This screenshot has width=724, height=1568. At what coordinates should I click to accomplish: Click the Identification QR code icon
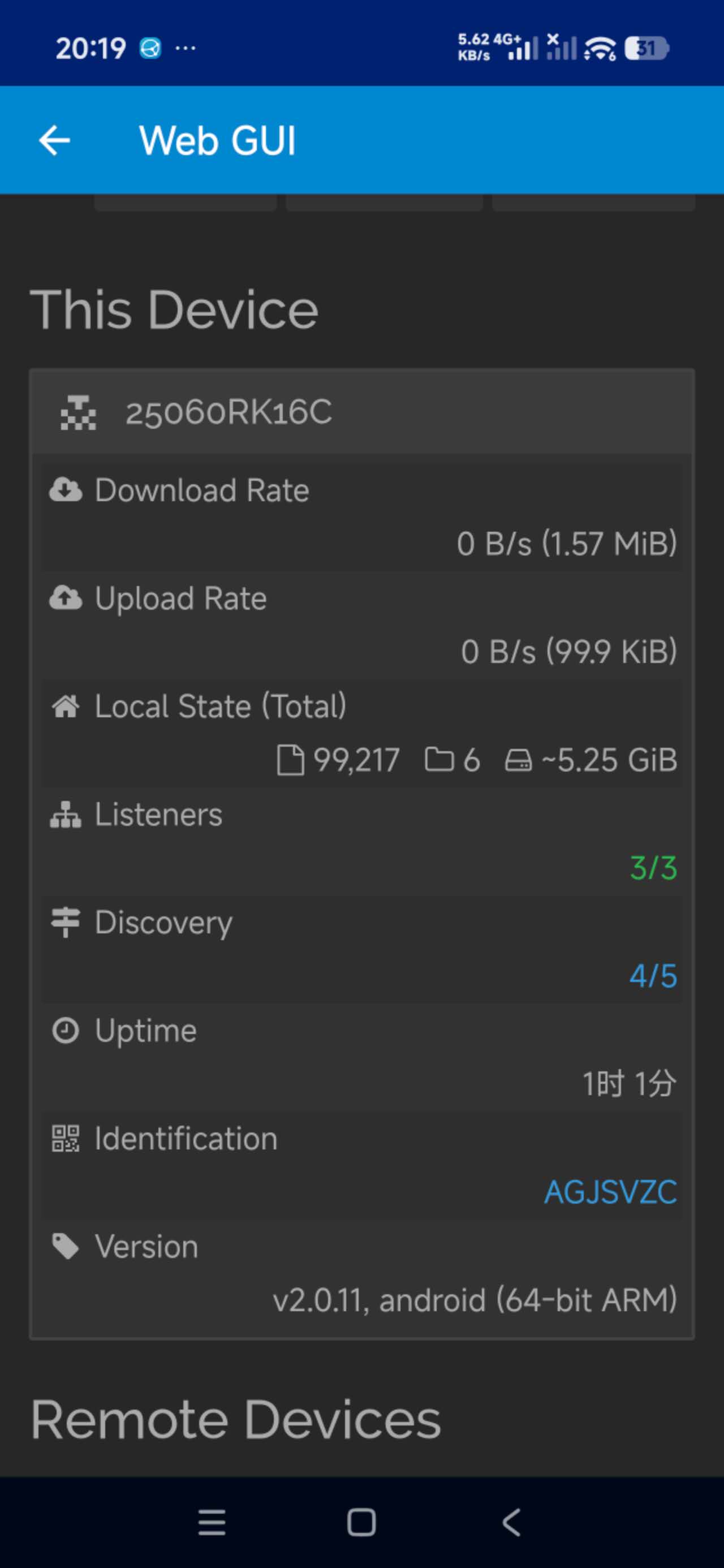[x=66, y=1138]
